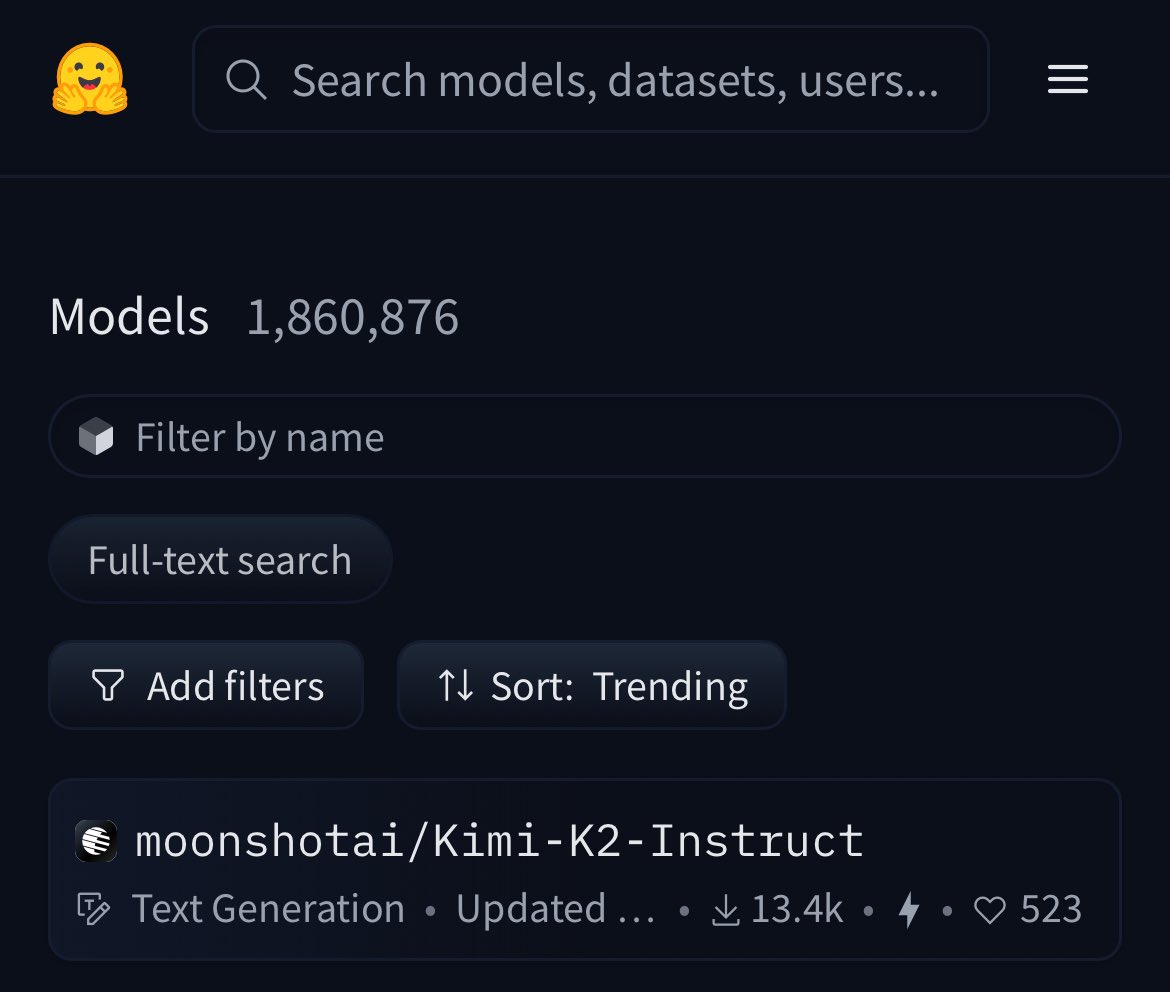Click the Full-text search button
Screen dimensions: 1170x992
[220, 560]
